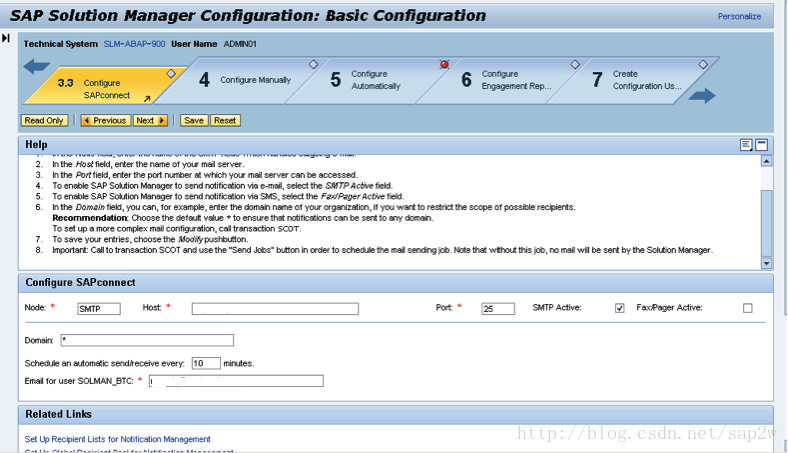Enable the Fax/Pager Active checkbox

748,308
